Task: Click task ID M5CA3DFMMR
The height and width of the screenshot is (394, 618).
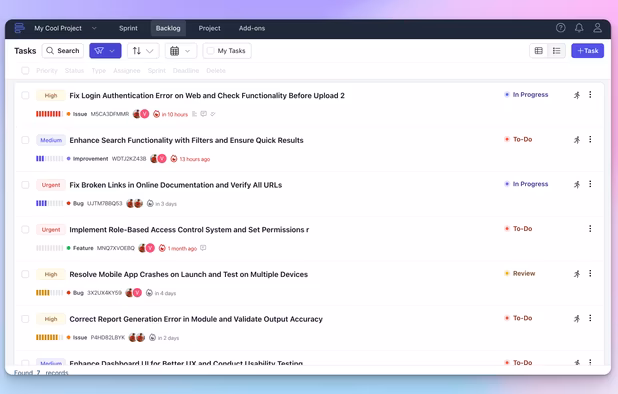Action: (x=110, y=114)
